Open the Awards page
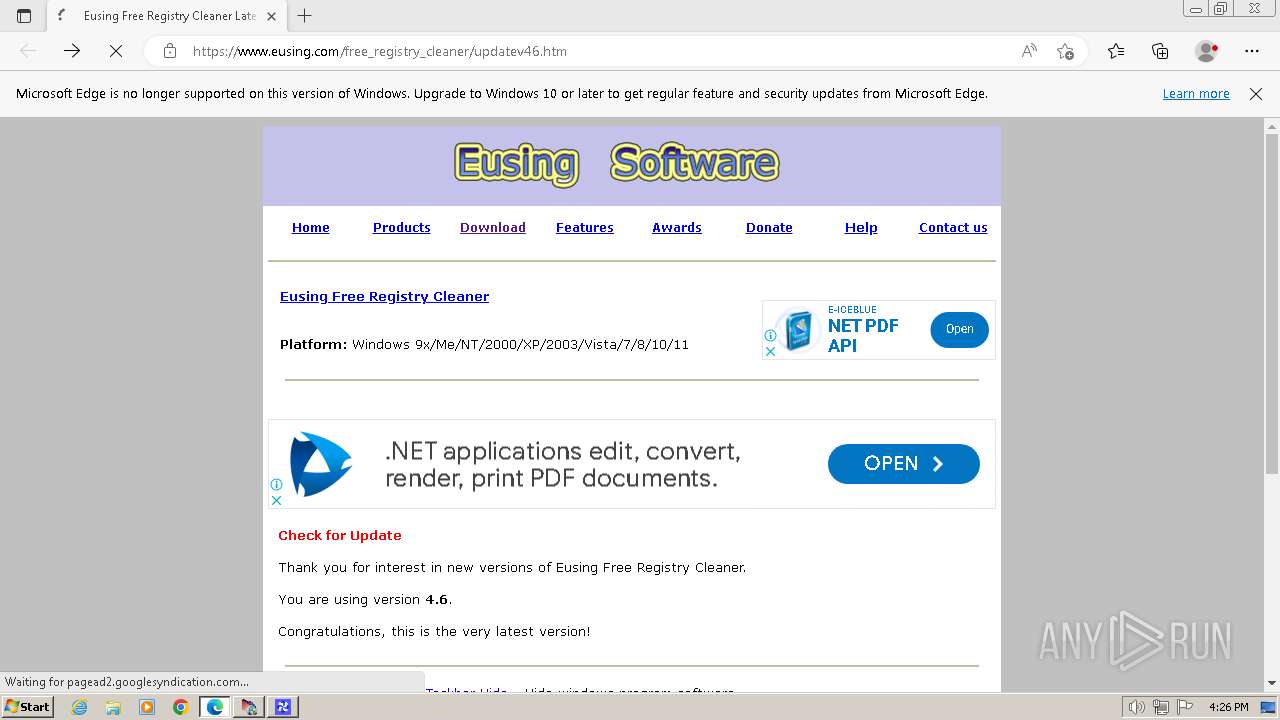The image size is (1280, 720). (x=676, y=227)
